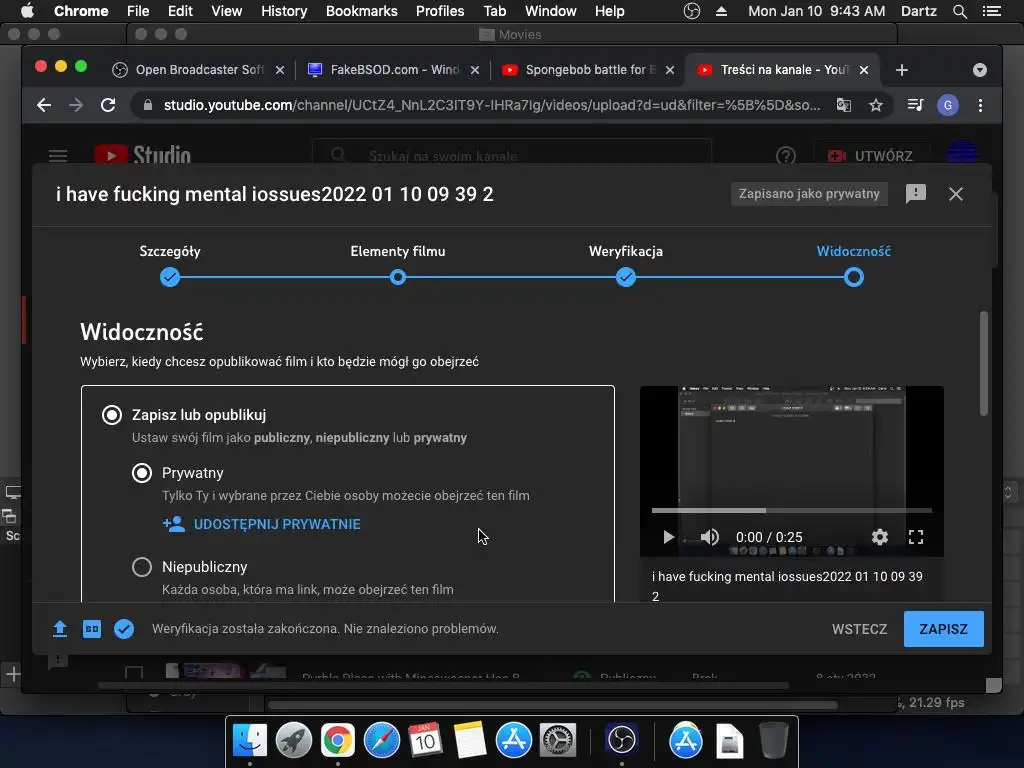Click the OBS menu bar status icon
Screen dimensions: 1024x768
tap(692, 11)
